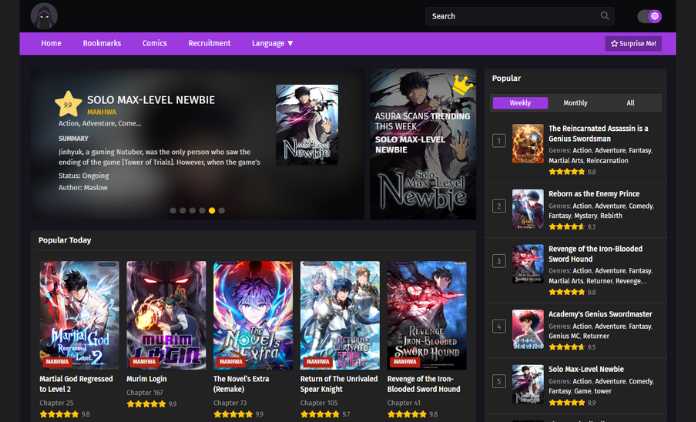The image size is (696, 422).
Task: Open Martial God Regressed to Level 2 cover
Action: tap(79, 315)
